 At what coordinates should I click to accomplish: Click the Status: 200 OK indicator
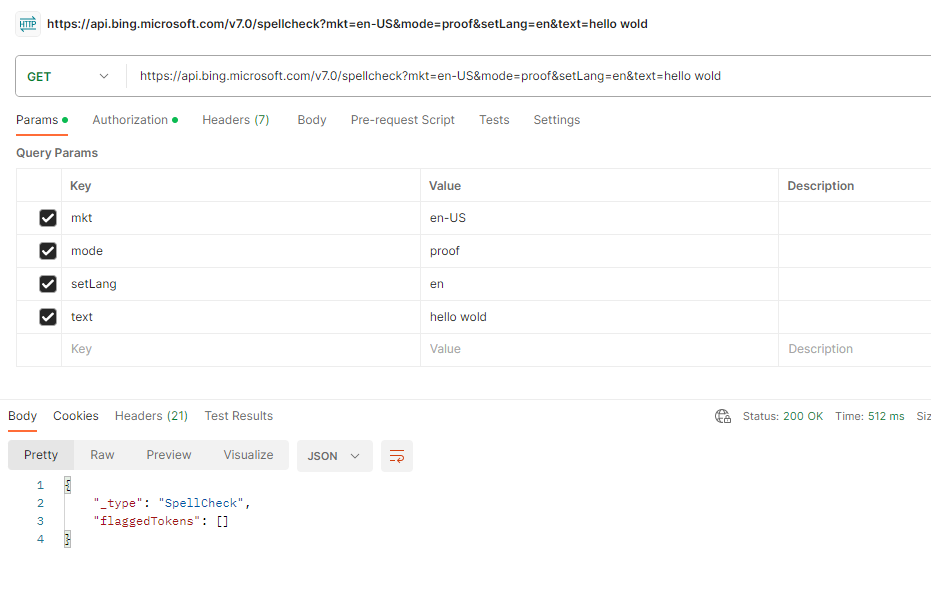click(783, 415)
